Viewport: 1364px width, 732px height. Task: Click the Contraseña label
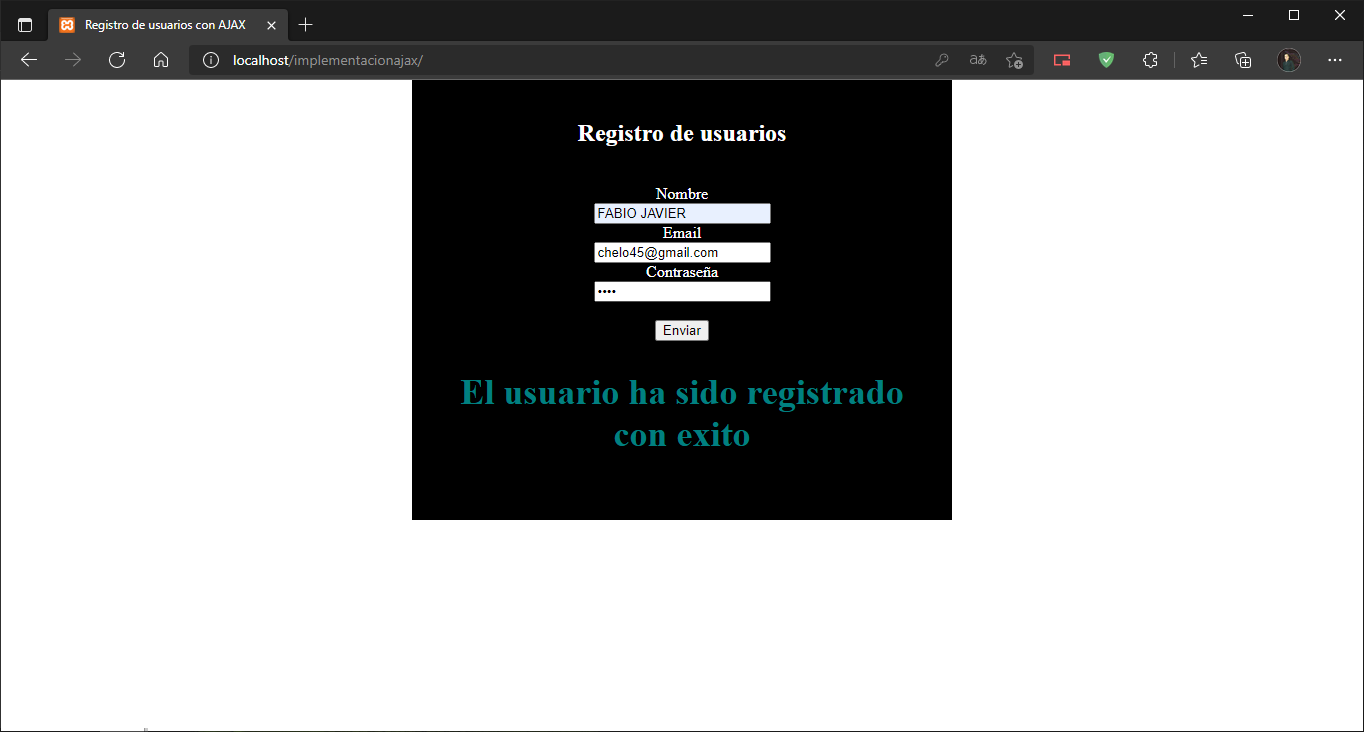point(682,272)
